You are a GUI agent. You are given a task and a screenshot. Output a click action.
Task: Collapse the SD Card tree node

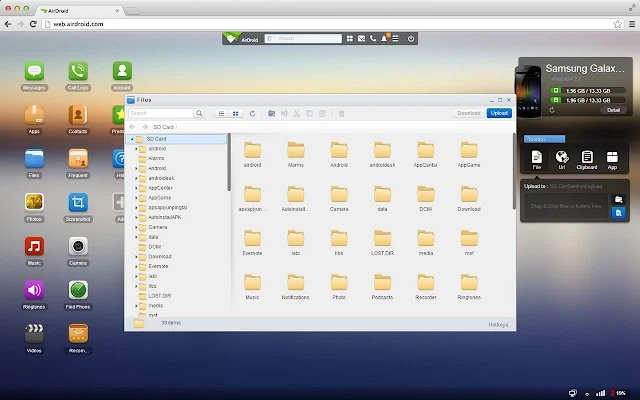pos(130,139)
